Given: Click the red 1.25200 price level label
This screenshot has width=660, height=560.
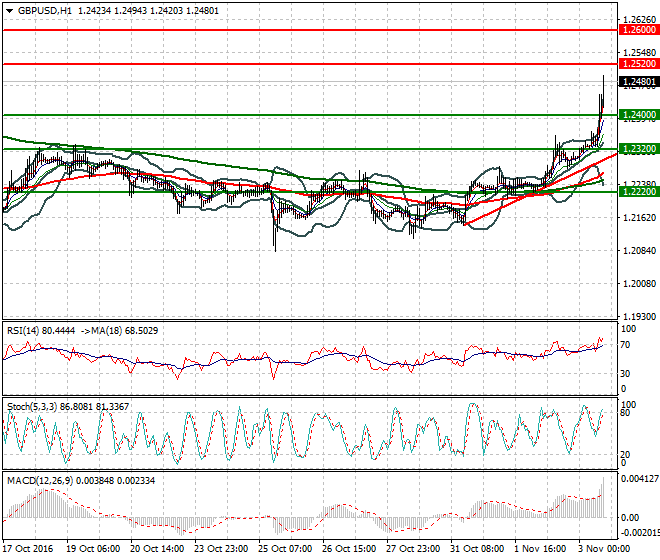Looking at the screenshot, I should point(639,64).
